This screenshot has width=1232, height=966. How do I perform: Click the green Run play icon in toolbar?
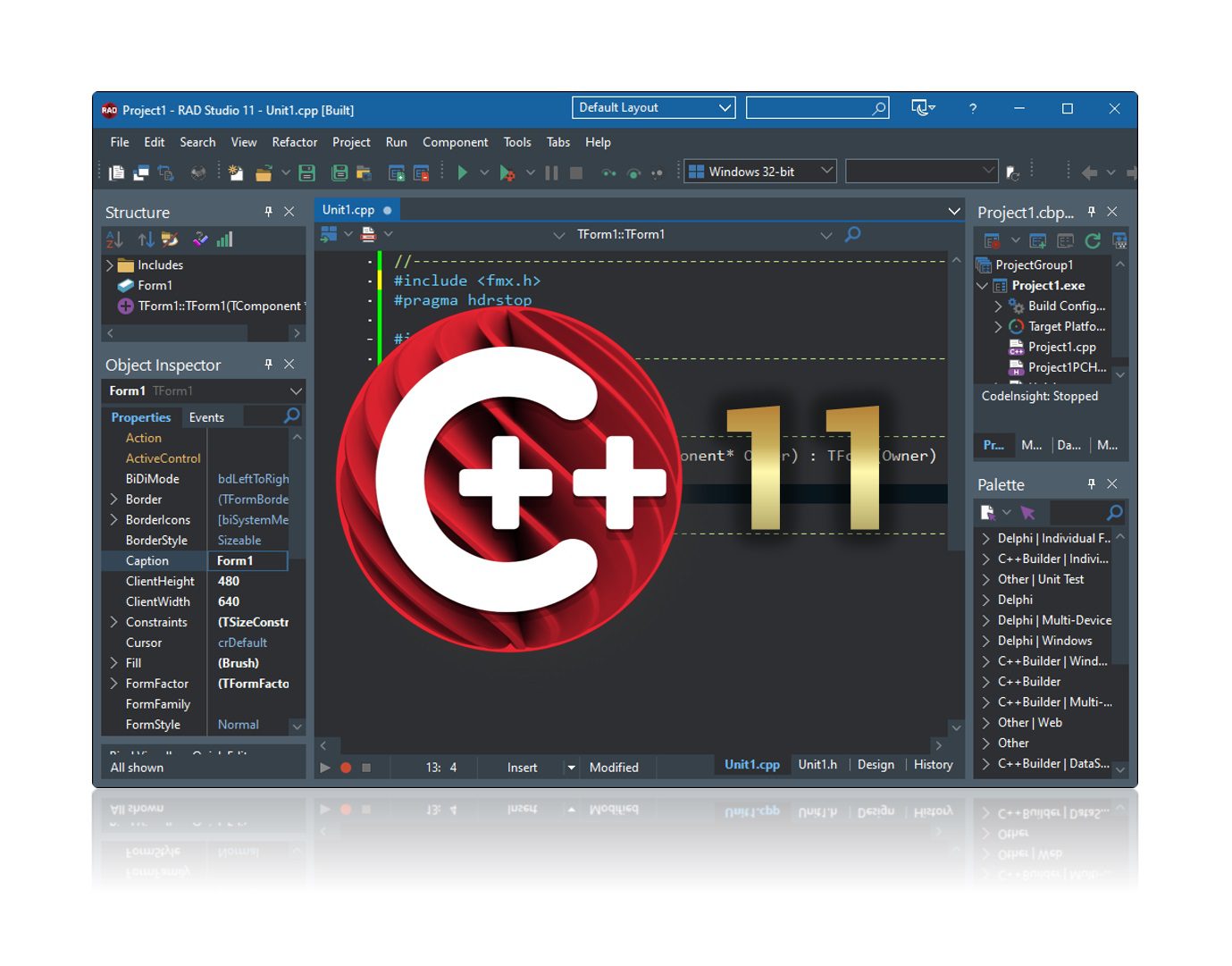(x=462, y=172)
